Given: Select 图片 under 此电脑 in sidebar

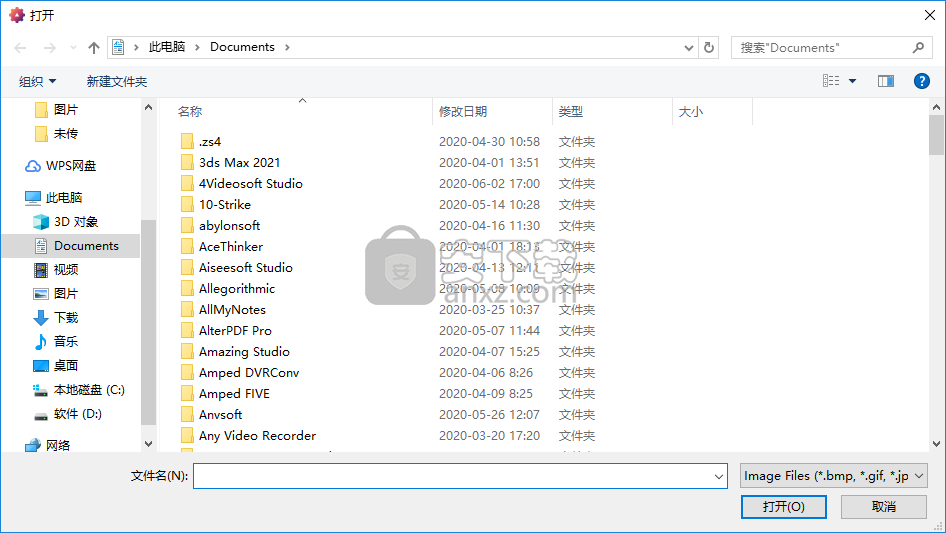Looking at the screenshot, I should [56, 293].
